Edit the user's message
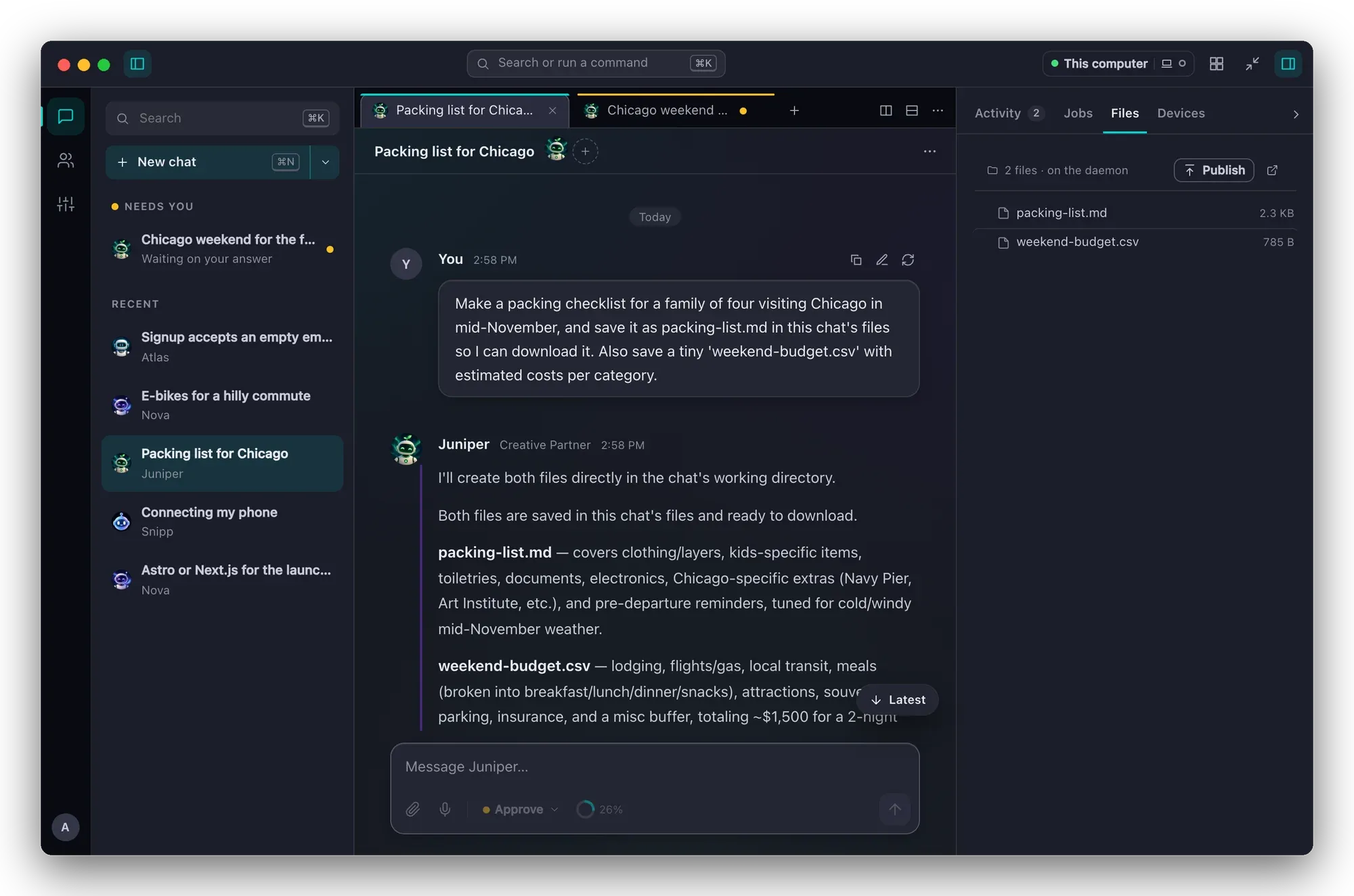The width and height of the screenshot is (1354, 896). point(881,260)
